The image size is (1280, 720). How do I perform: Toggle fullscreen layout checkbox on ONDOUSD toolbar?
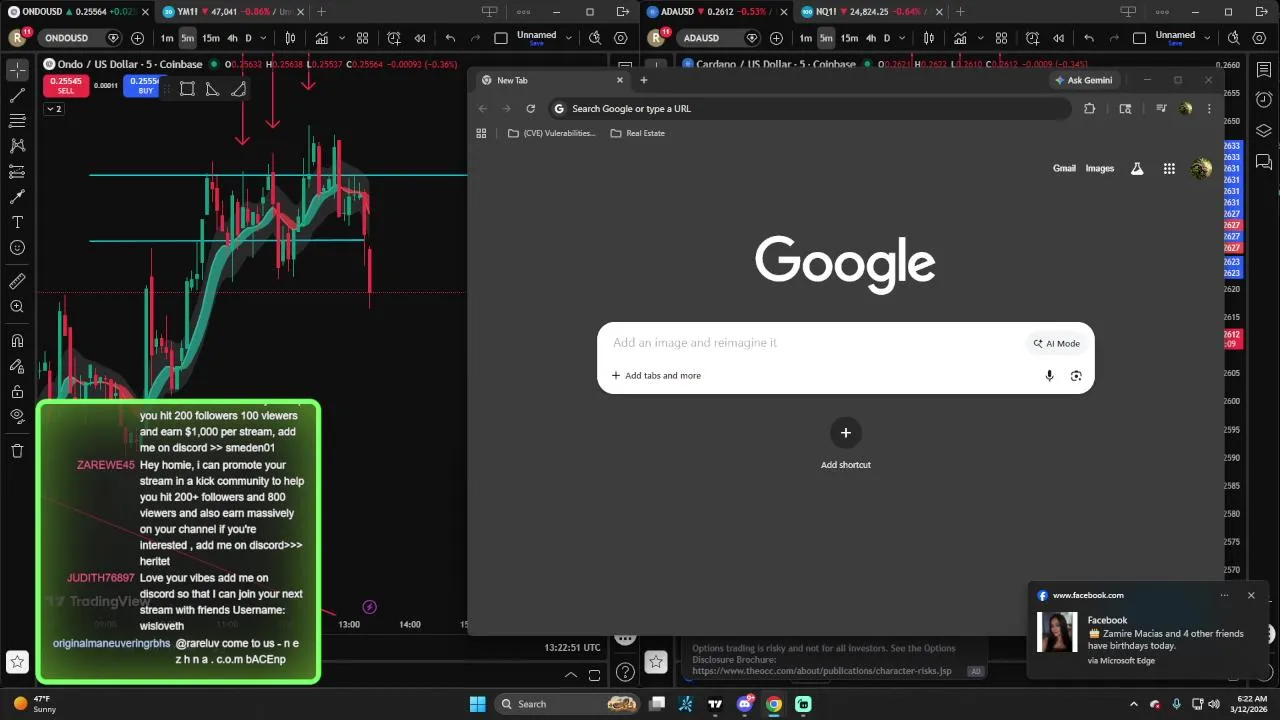(x=501, y=38)
